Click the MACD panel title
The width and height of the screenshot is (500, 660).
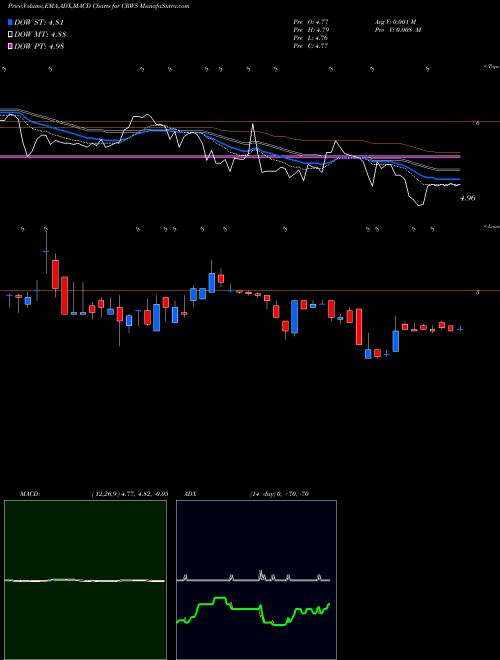pyautogui.click(x=29, y=494)
